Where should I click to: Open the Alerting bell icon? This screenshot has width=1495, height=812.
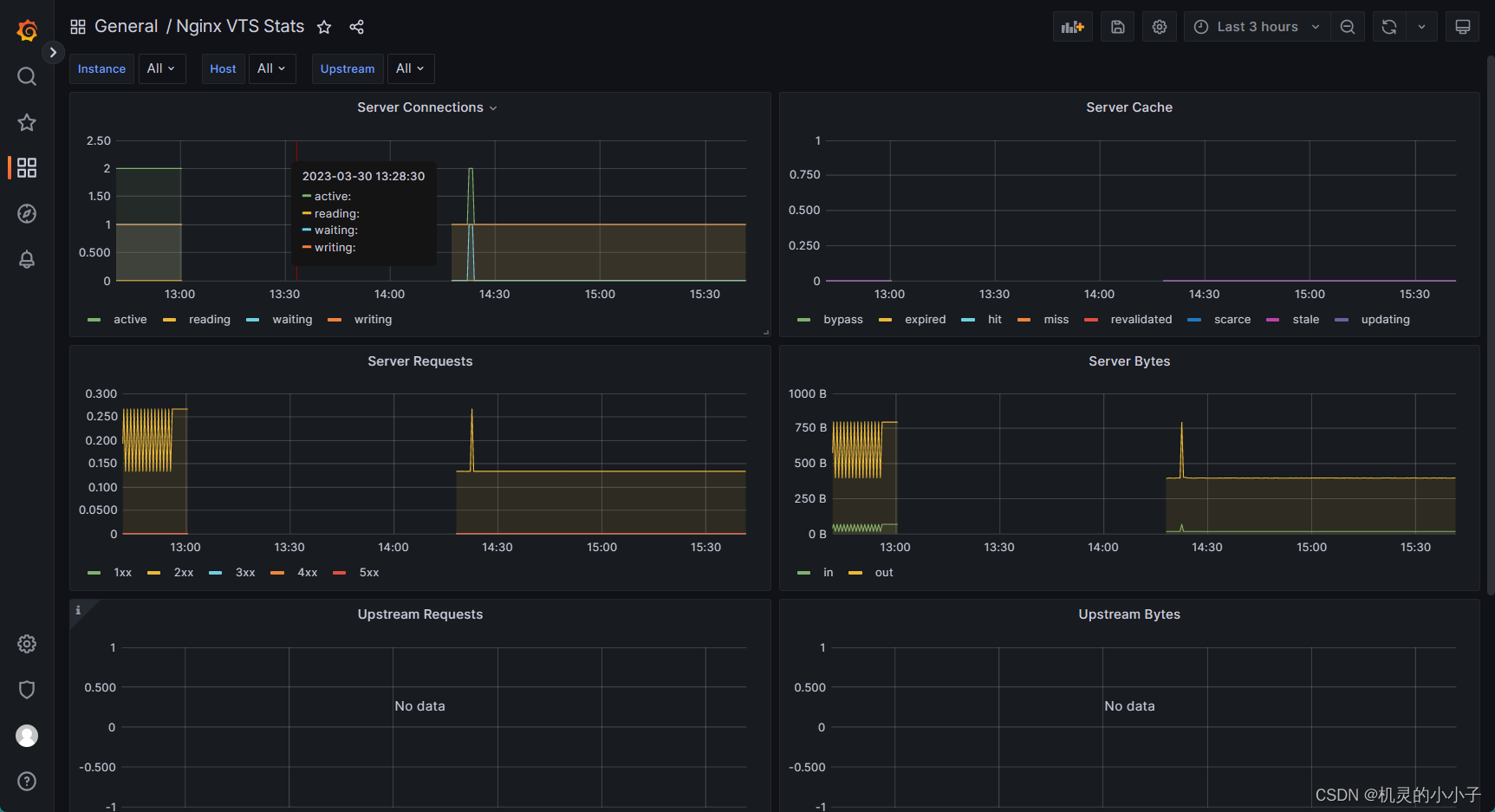(27, 259)
